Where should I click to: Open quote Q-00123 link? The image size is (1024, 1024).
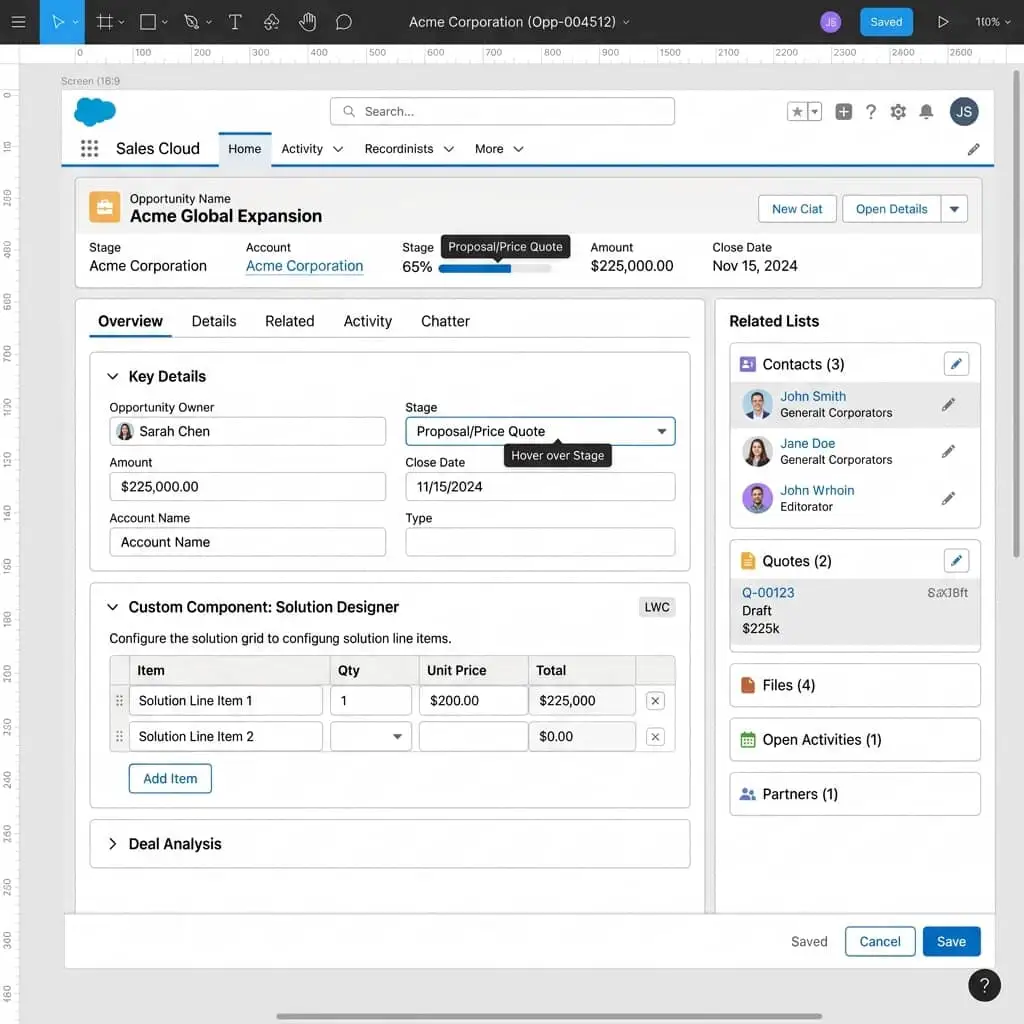[x=768, y=593]
